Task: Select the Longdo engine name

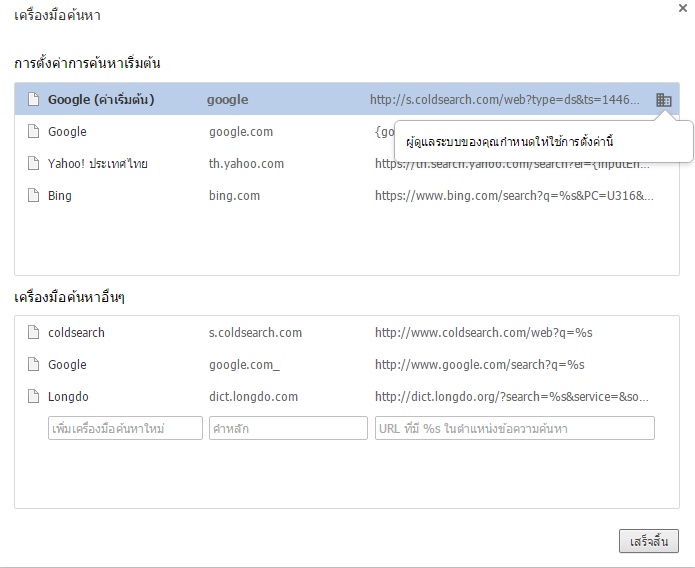Action: pos(68,397)
